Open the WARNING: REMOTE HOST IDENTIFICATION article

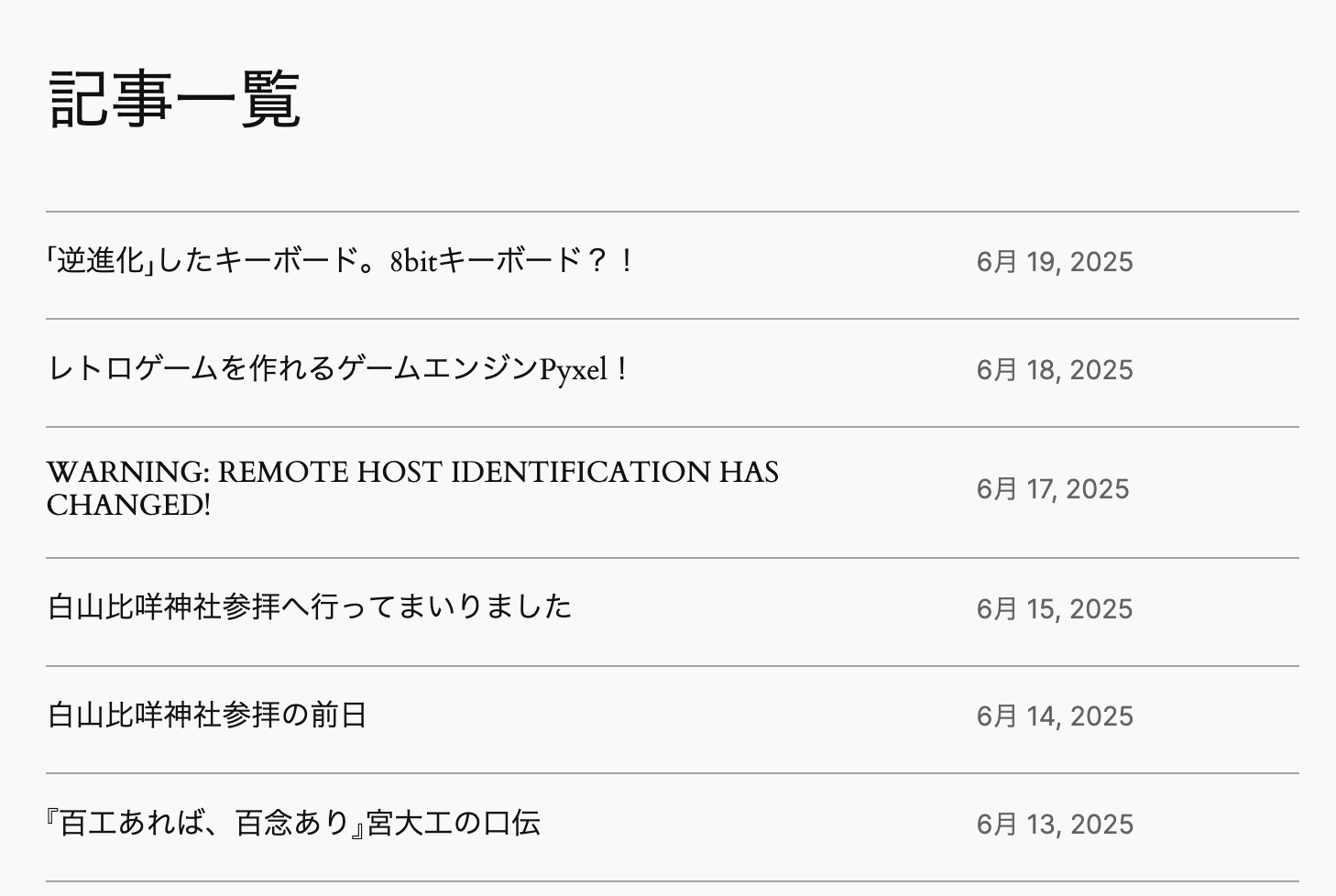point(412,488)
